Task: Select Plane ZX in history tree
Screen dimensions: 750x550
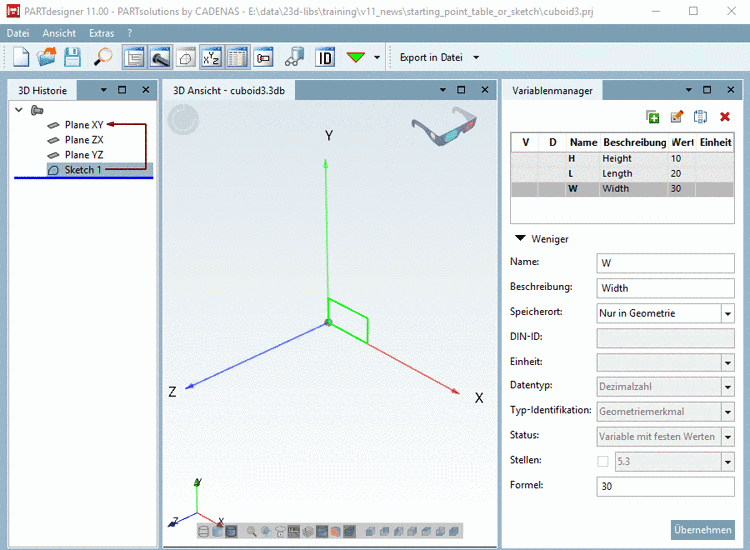Action: (x=84, y=140)
